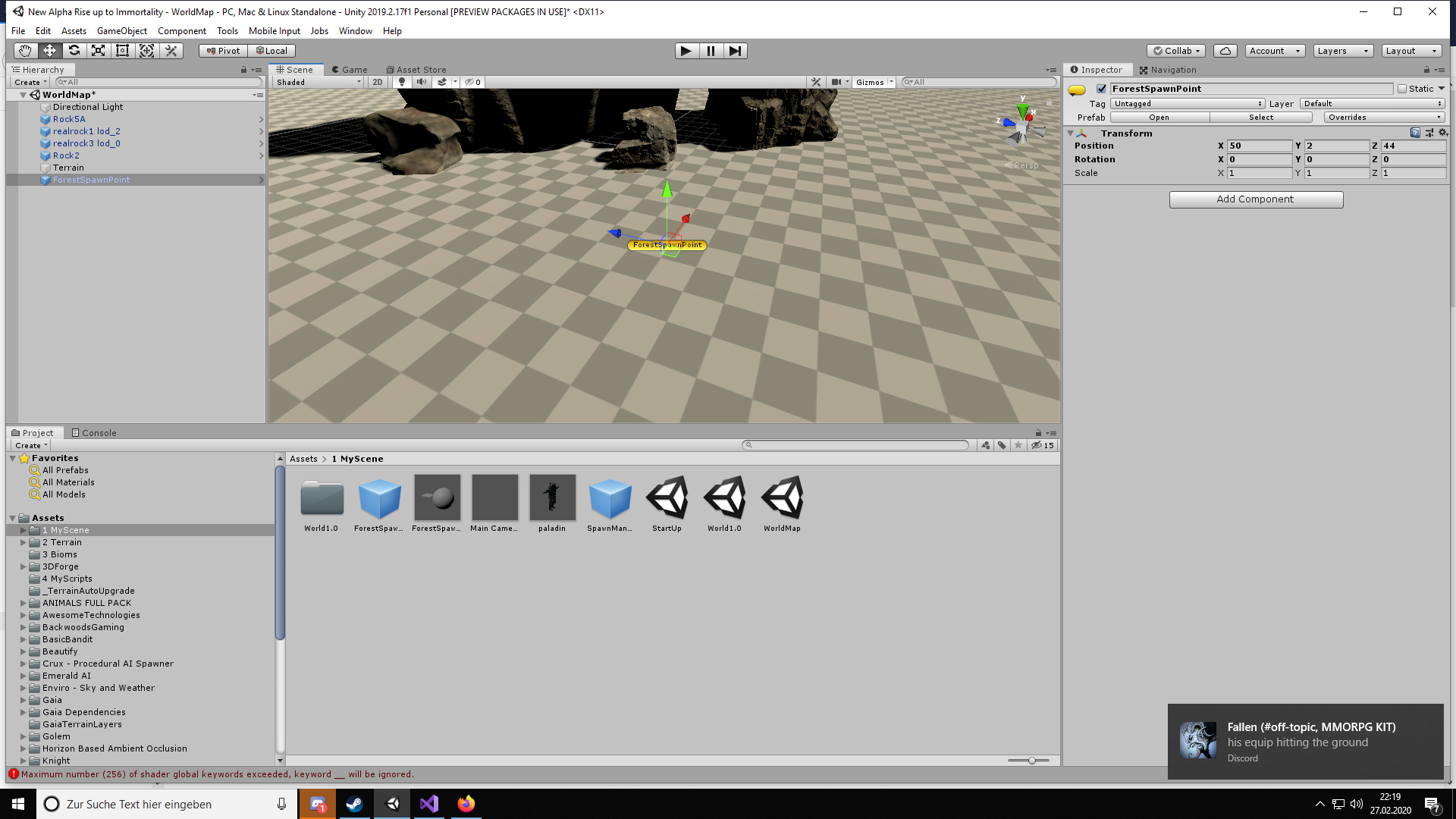
Task: Open the Layer dropdown in the Inspector
Action: (x=1371, y=103)
